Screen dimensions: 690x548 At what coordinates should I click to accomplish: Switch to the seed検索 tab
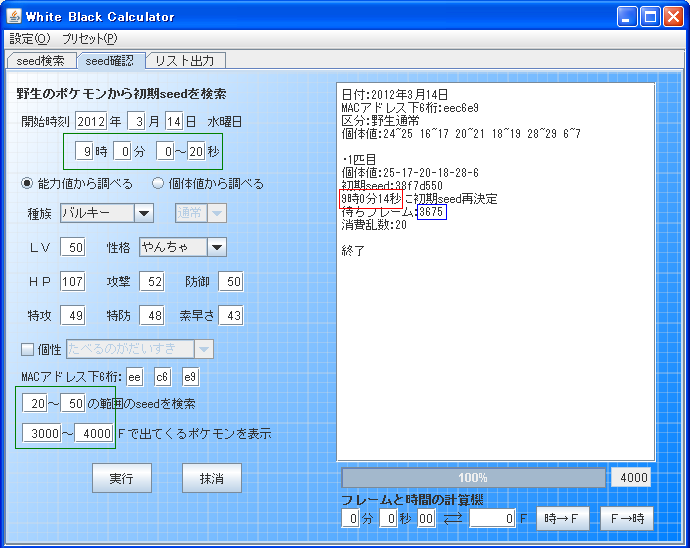coord(40,61)
